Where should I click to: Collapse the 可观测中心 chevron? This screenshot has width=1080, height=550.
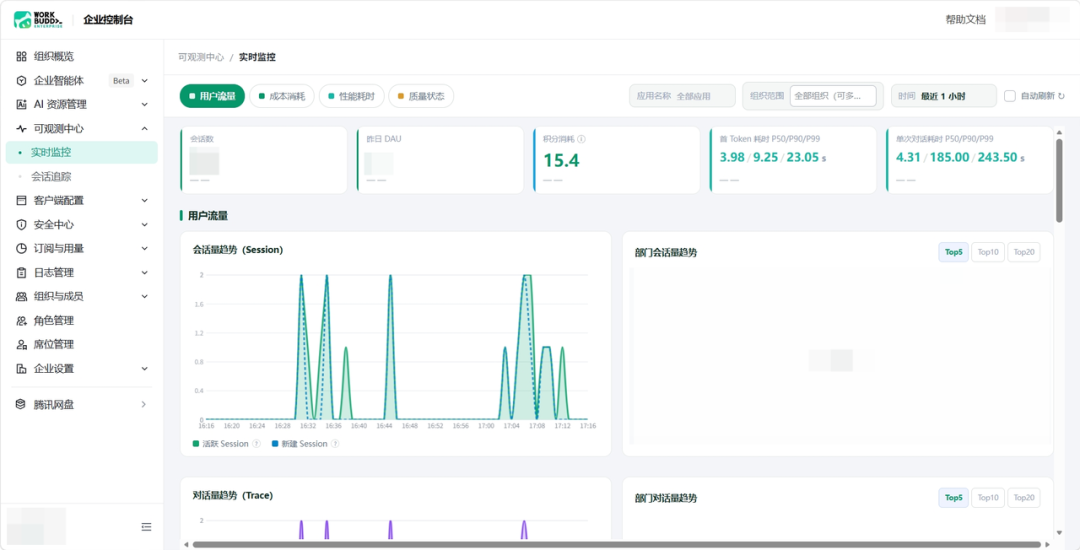coord(145,129)
